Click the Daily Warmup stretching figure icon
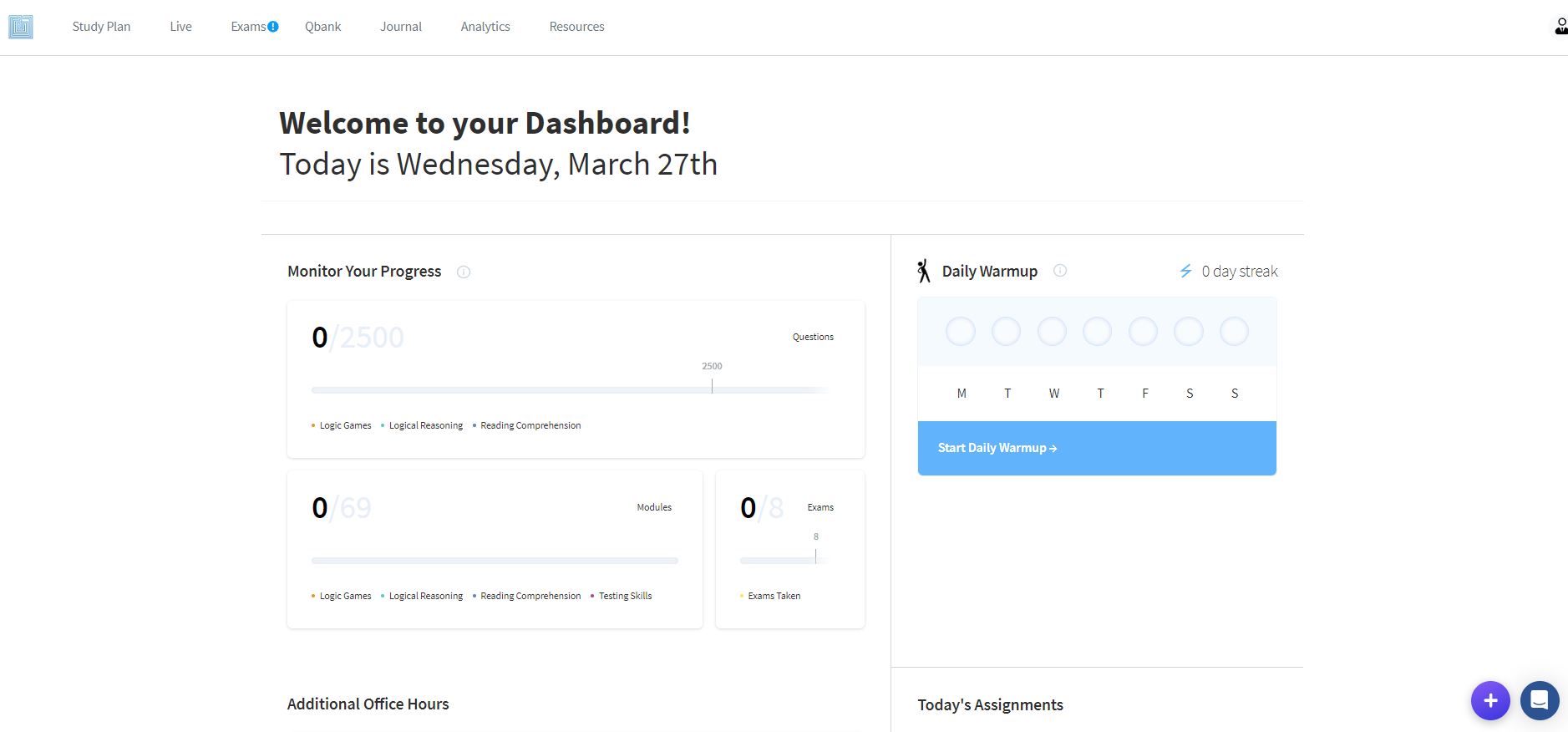The image size is (1568, 732). click(924, 271)
